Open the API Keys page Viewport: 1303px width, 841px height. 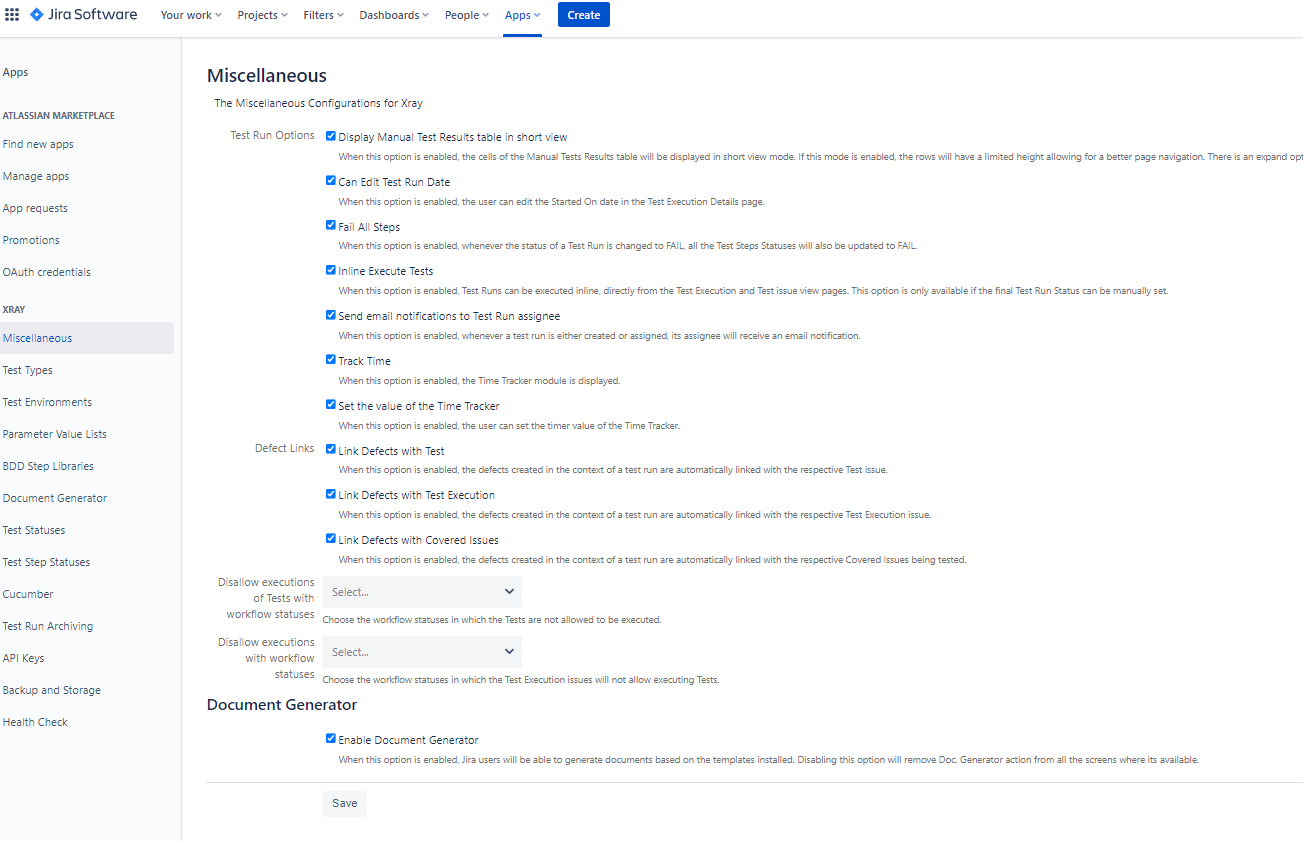point(24,657)
